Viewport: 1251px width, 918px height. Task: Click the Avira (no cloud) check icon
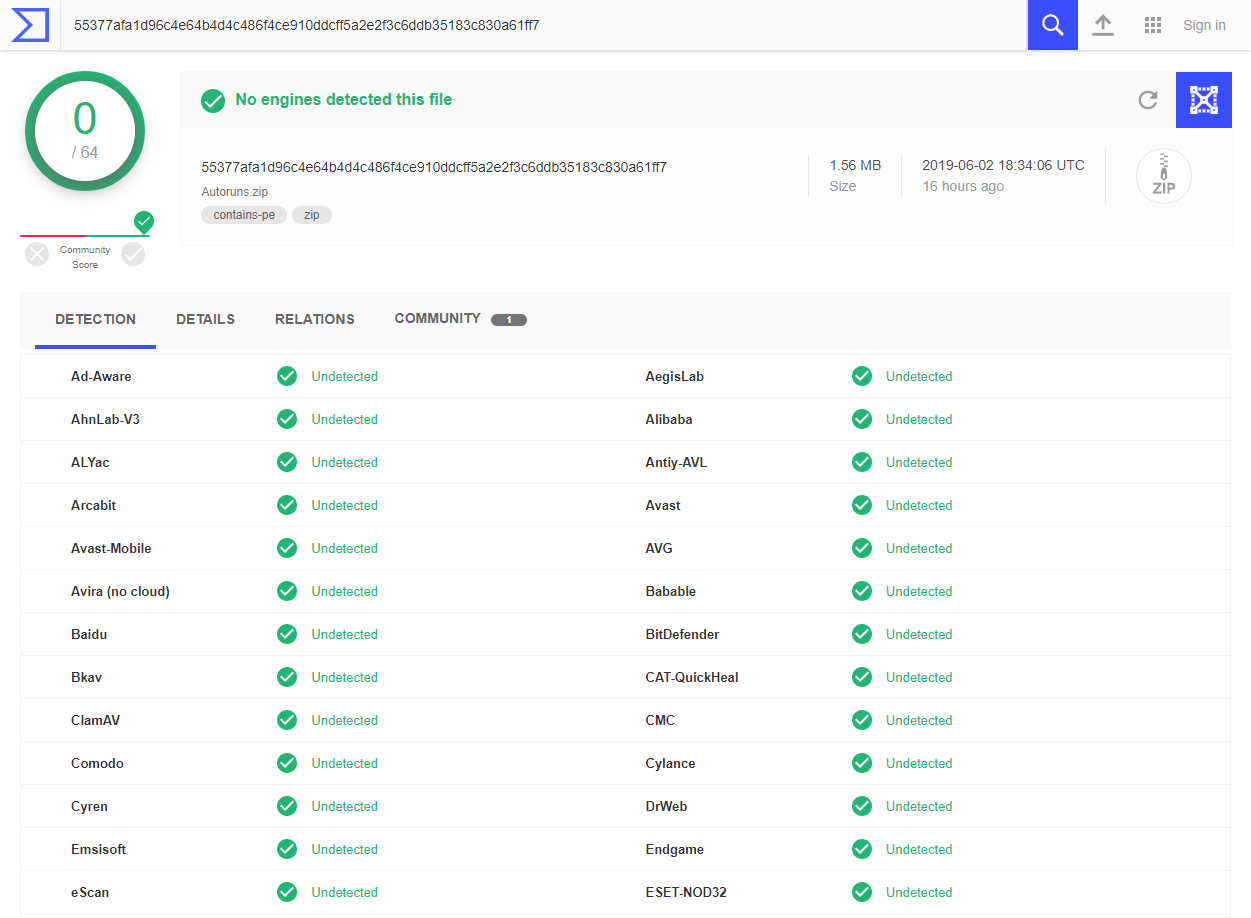pos(287,591)
